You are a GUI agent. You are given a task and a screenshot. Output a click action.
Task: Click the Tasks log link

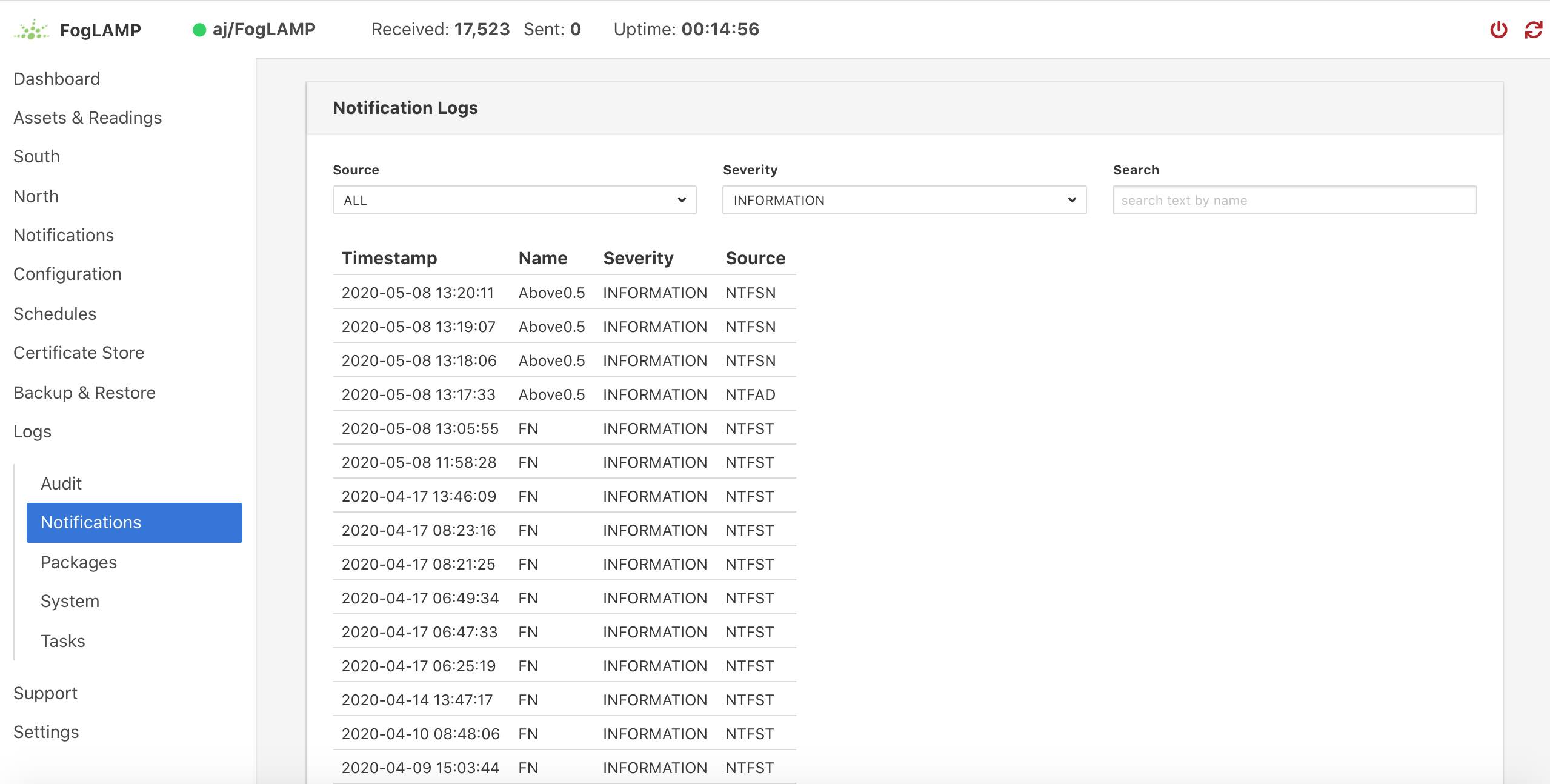pos(62,639)
